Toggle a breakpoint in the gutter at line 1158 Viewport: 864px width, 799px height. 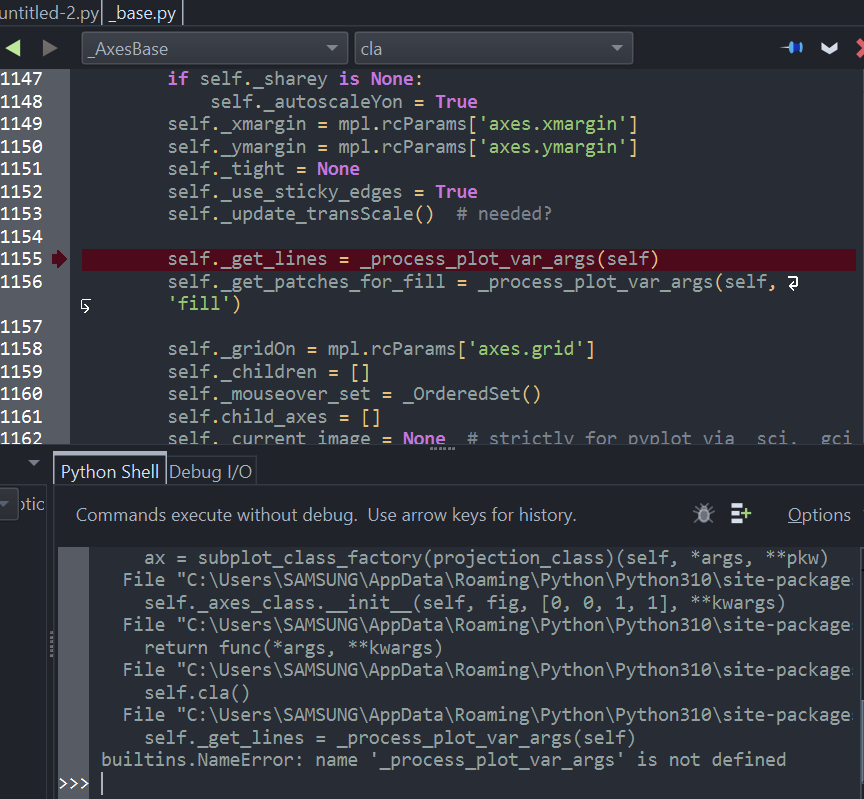tap(58, 348)
